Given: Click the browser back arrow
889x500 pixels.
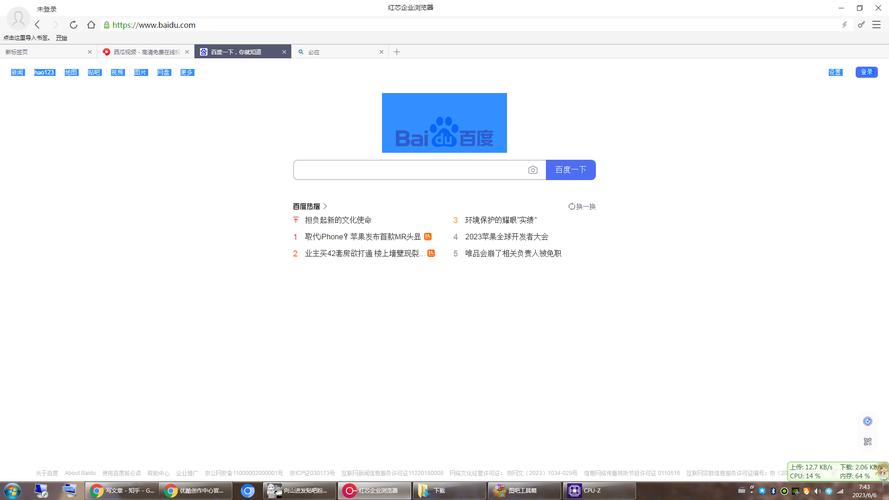Looking at the screenshot, I should click(x=38, y=25).
